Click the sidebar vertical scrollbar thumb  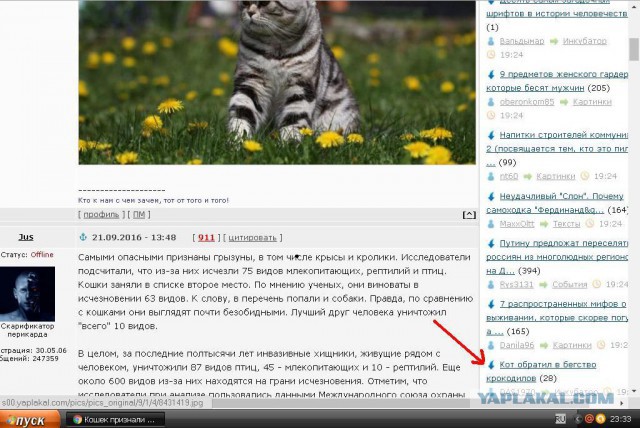point(634,49)
